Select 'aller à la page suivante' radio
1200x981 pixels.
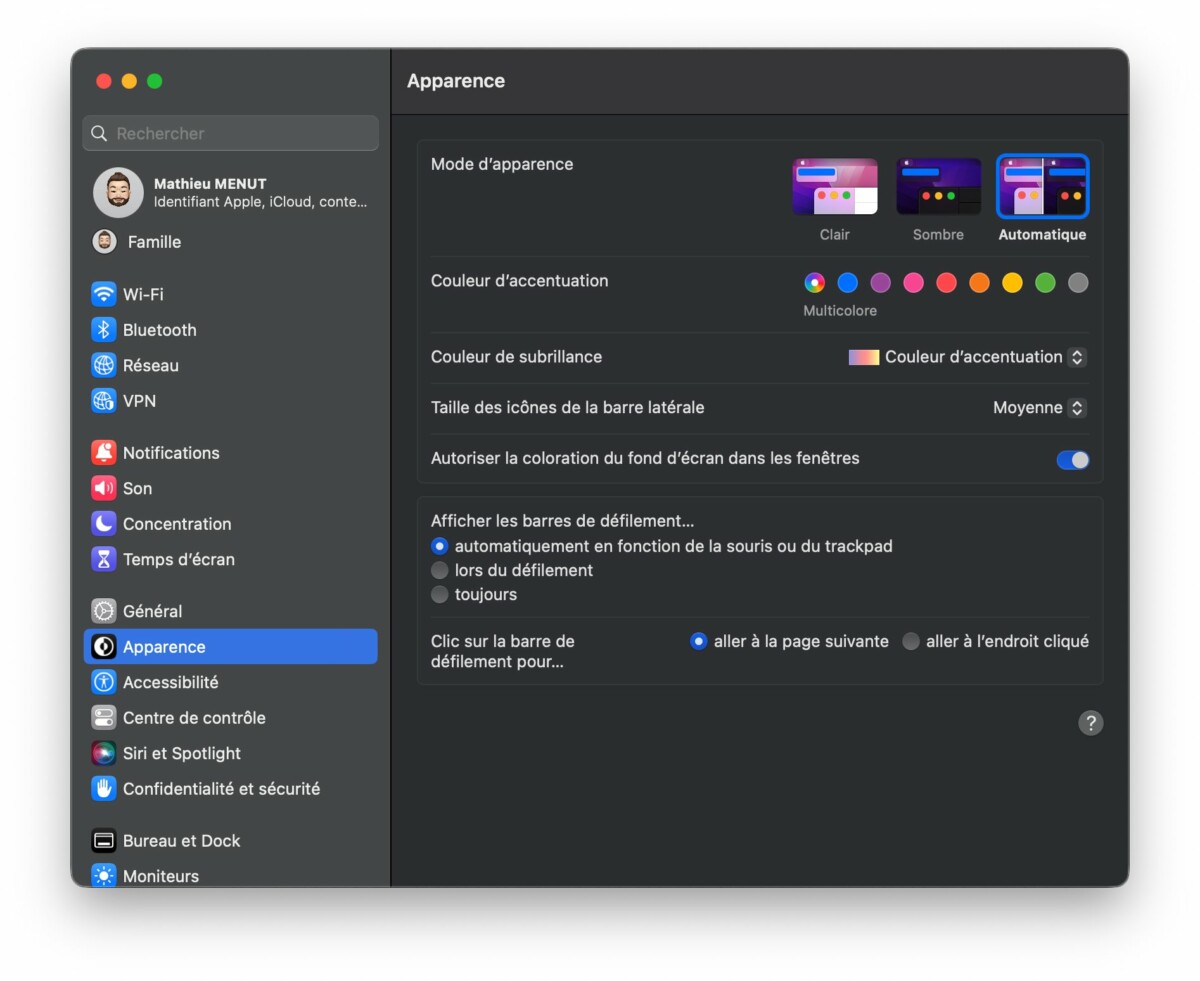[x=698, y=641]
